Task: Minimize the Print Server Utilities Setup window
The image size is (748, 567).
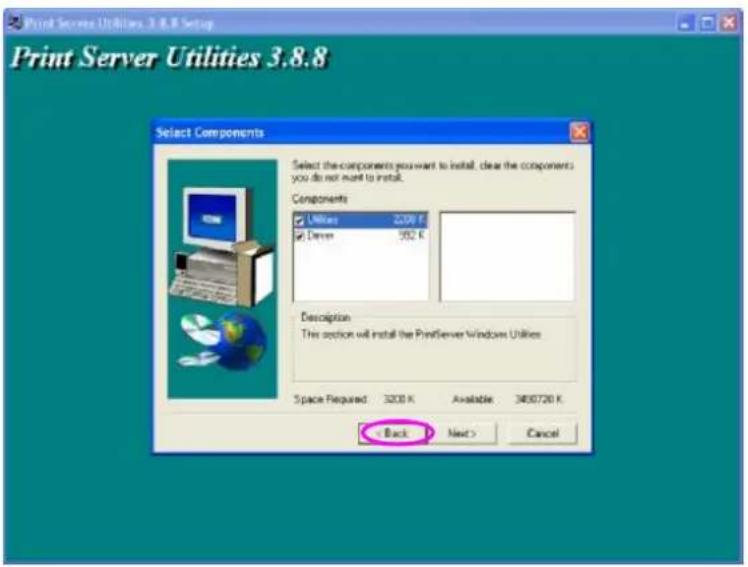Action: pyautogui.click(x=686, y=23)
